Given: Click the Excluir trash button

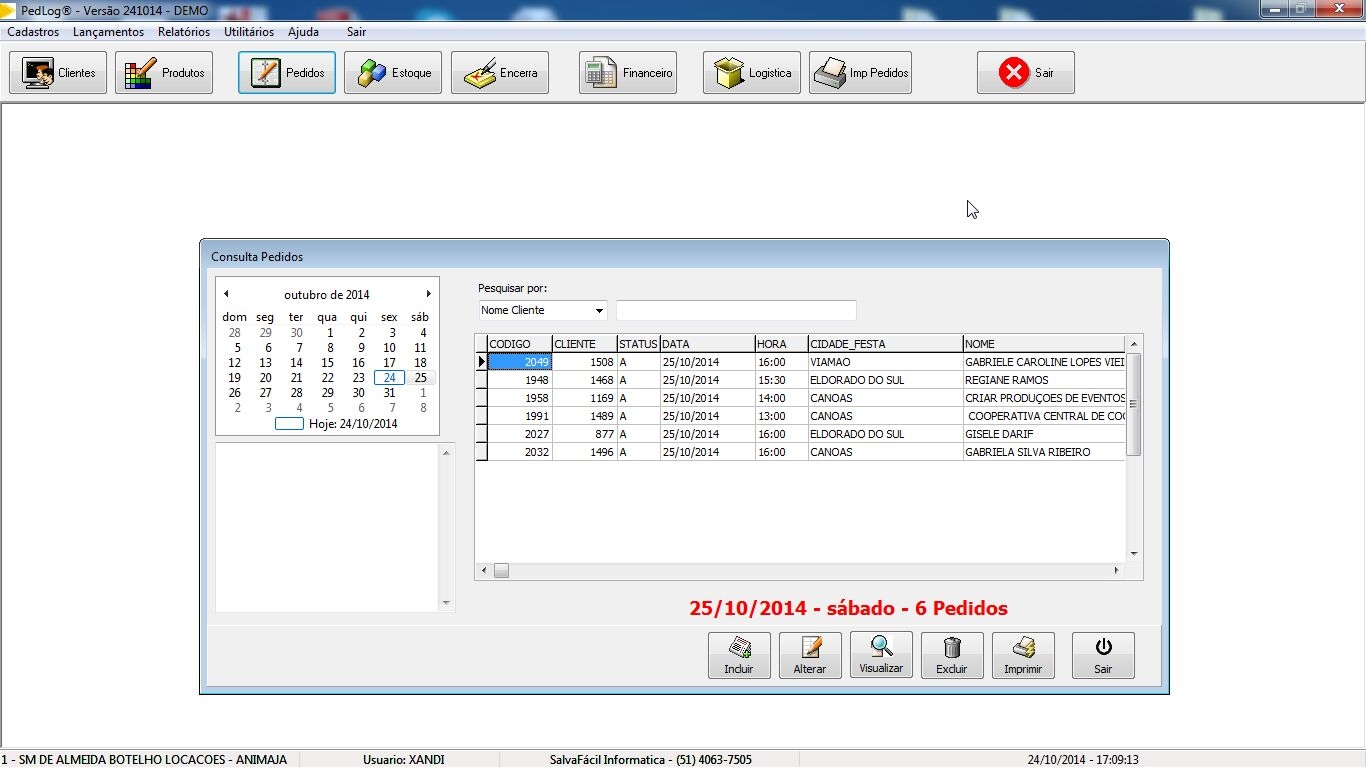Looking at the screenshot, I should pos(952,655).
